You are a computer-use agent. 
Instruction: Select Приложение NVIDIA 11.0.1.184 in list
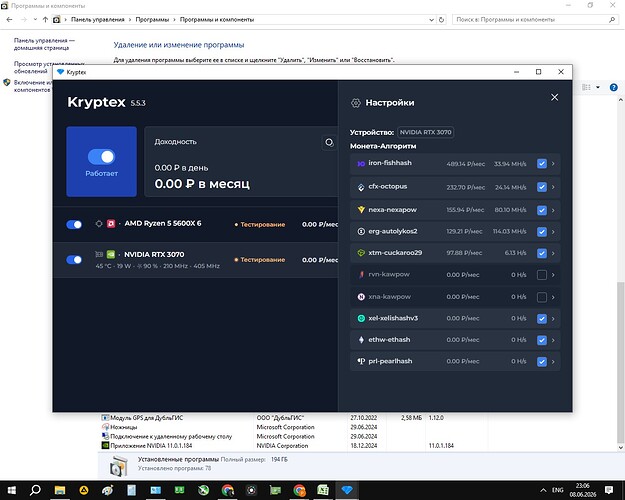pos(151,446)
